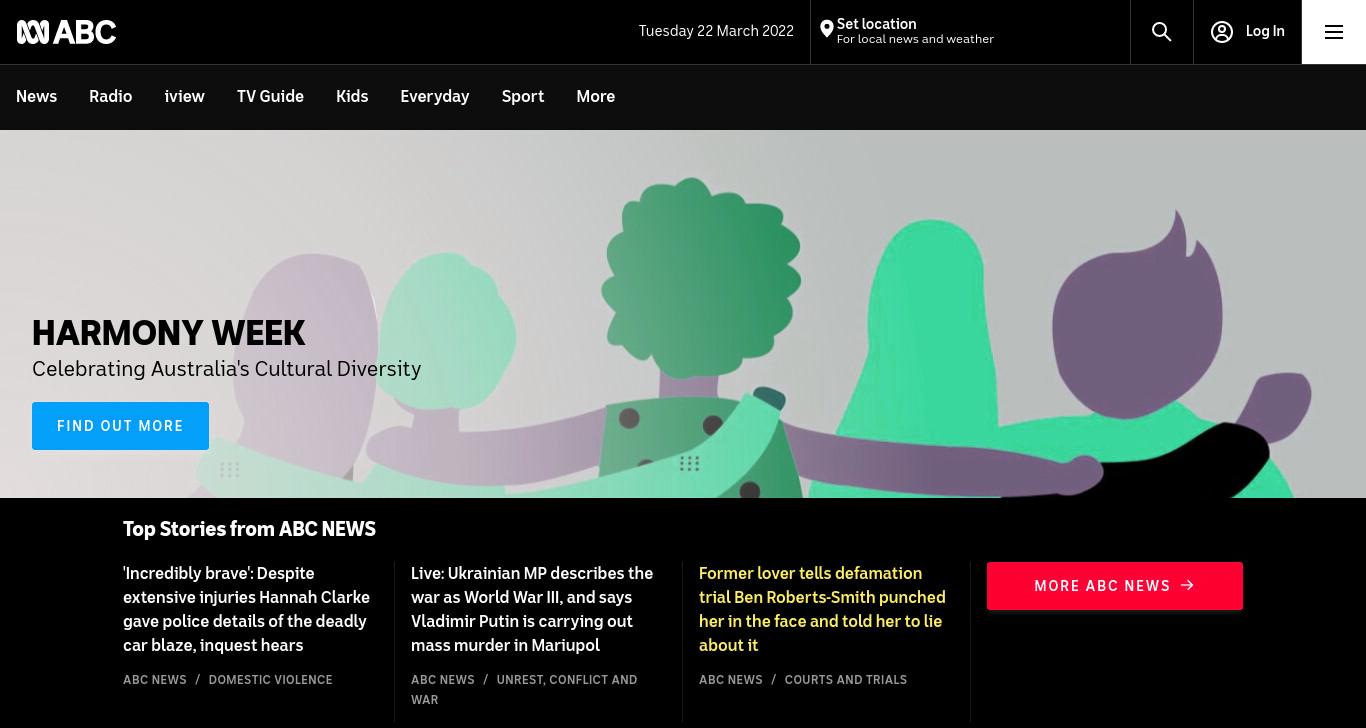Open TV Guide navigation item
1366x728 pixels.
click(x=270, y=97)
